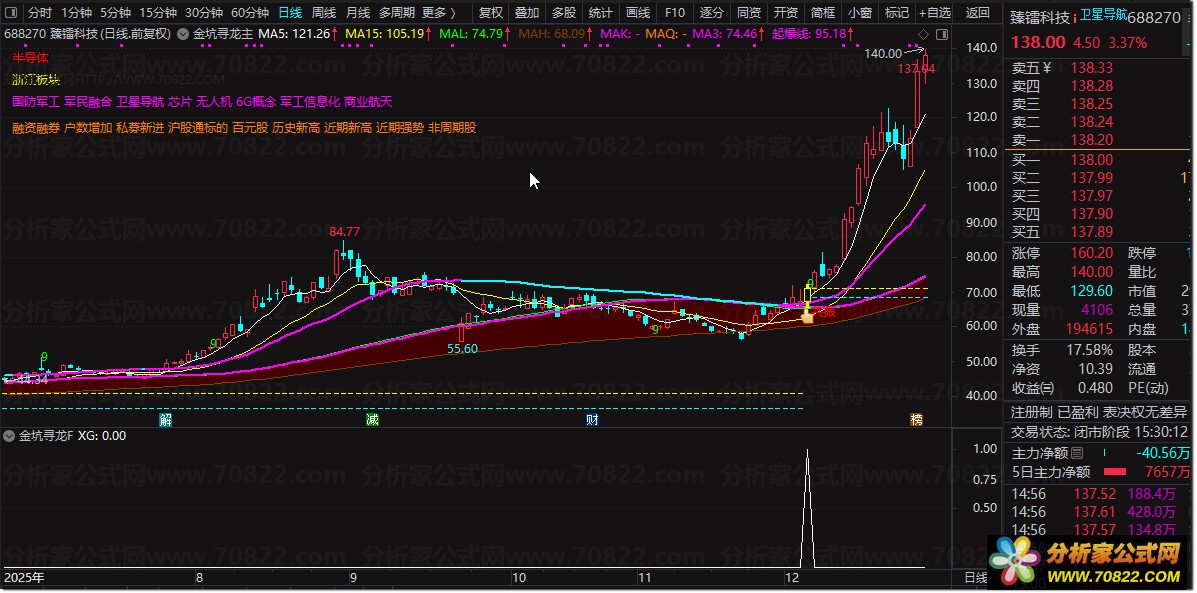This screenshot has width=1197, height=593.
Task: Switch to 简框 simple frame mode
Action: pyautogui.click(x=823, y=12)
